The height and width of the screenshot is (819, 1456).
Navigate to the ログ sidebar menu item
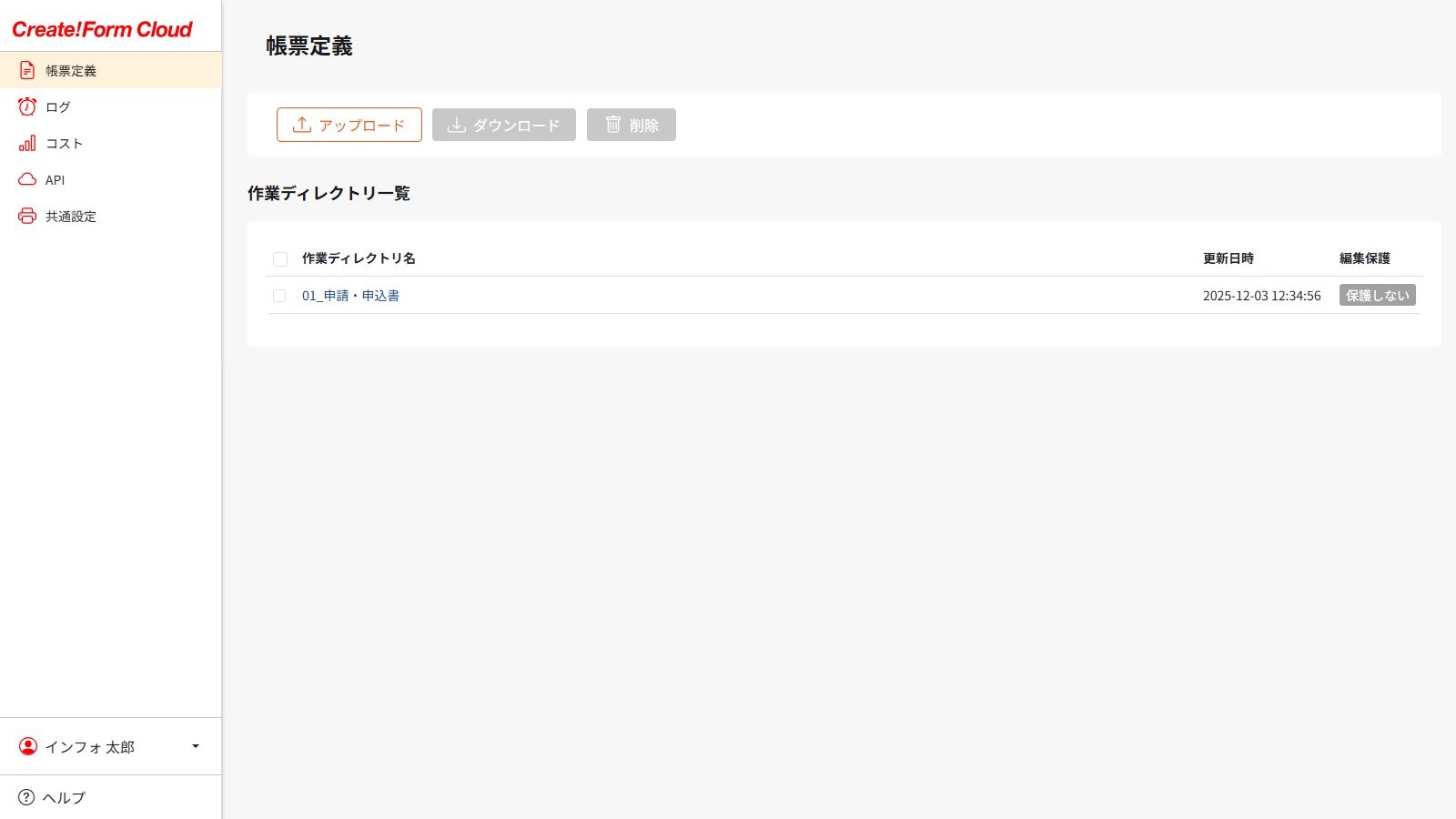[x=57, y=106]
